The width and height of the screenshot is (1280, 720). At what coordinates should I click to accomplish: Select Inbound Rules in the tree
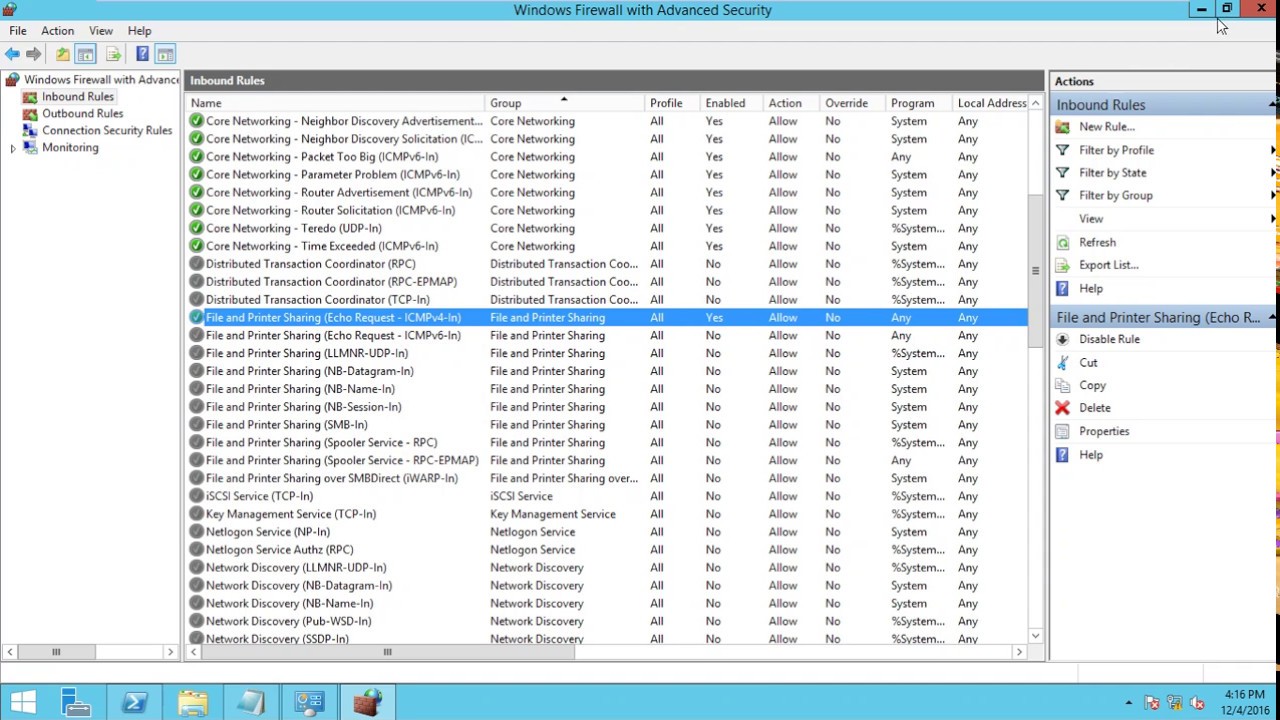pos(78,97)
